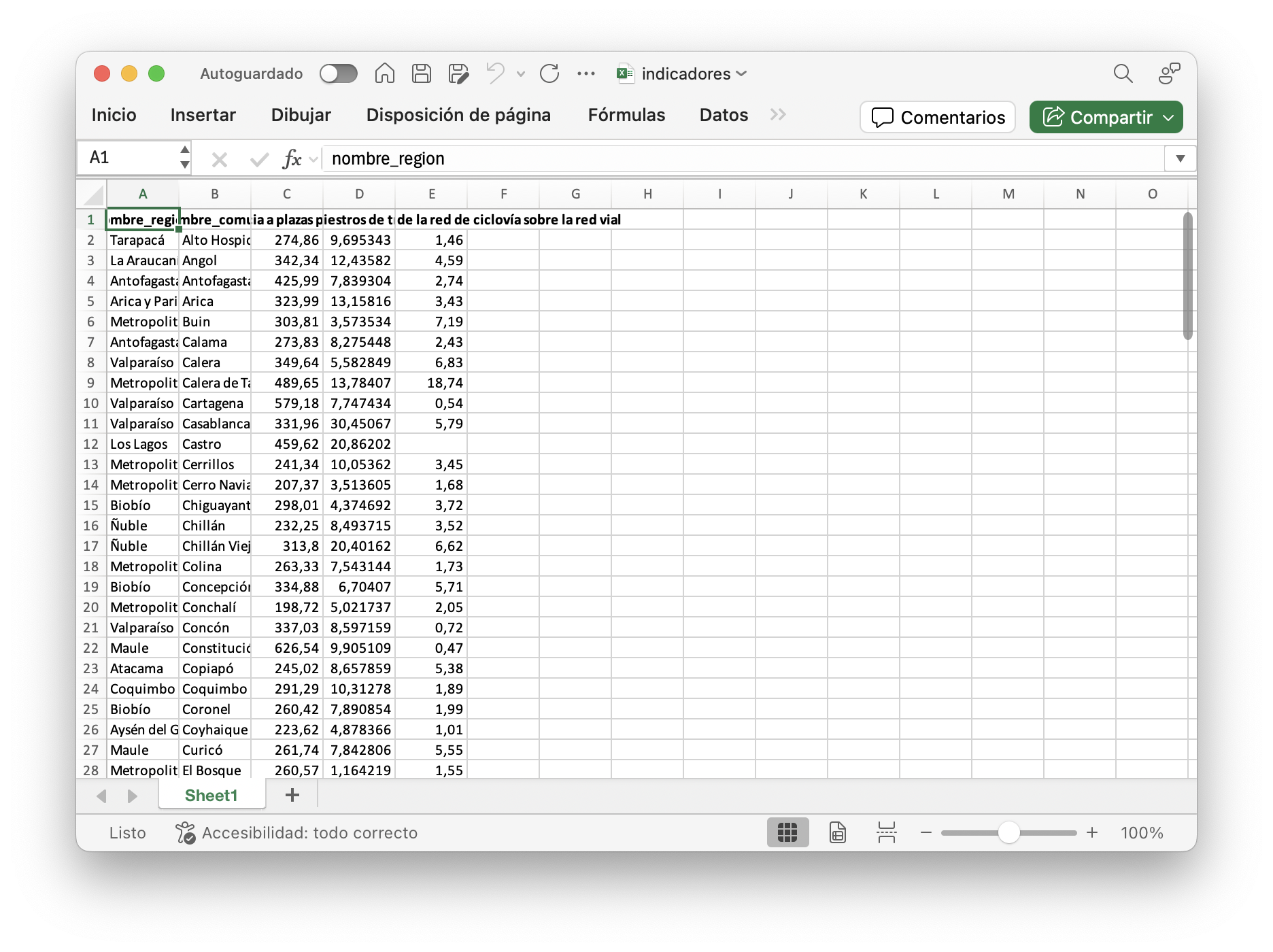Add a new sheet with plus button

292,795
